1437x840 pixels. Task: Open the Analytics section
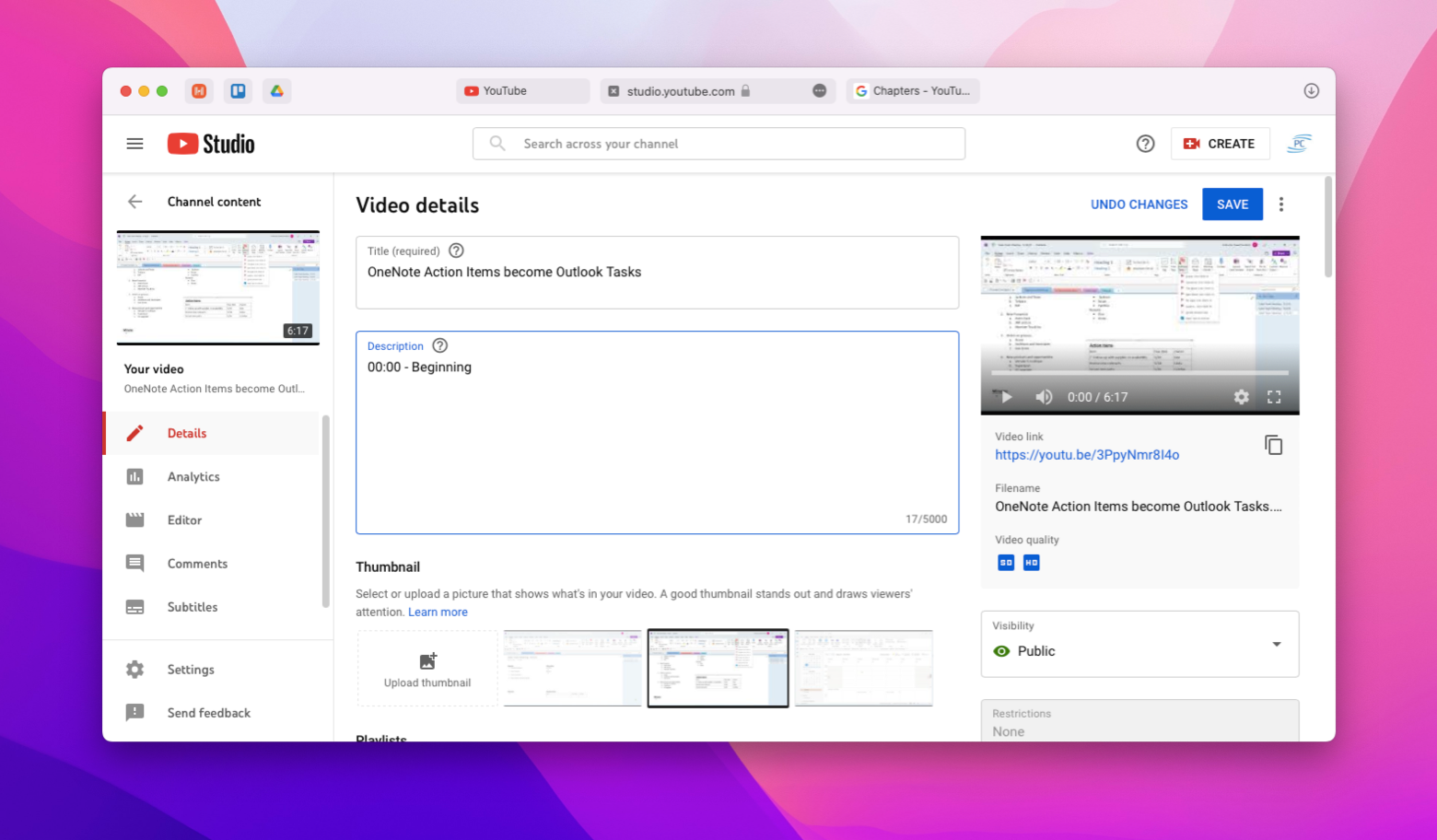[212, 476]
